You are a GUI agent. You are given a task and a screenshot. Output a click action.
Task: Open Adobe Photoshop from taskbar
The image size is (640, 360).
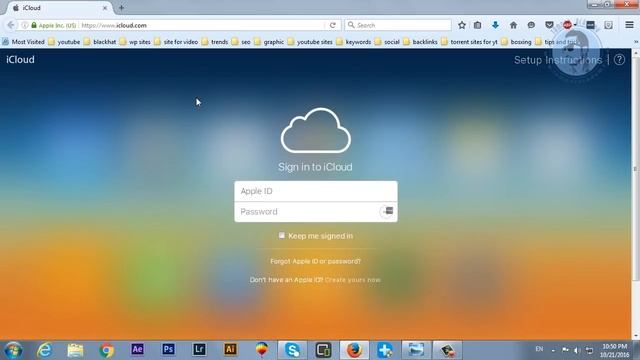pyautogui.click(x=168, y=349)
